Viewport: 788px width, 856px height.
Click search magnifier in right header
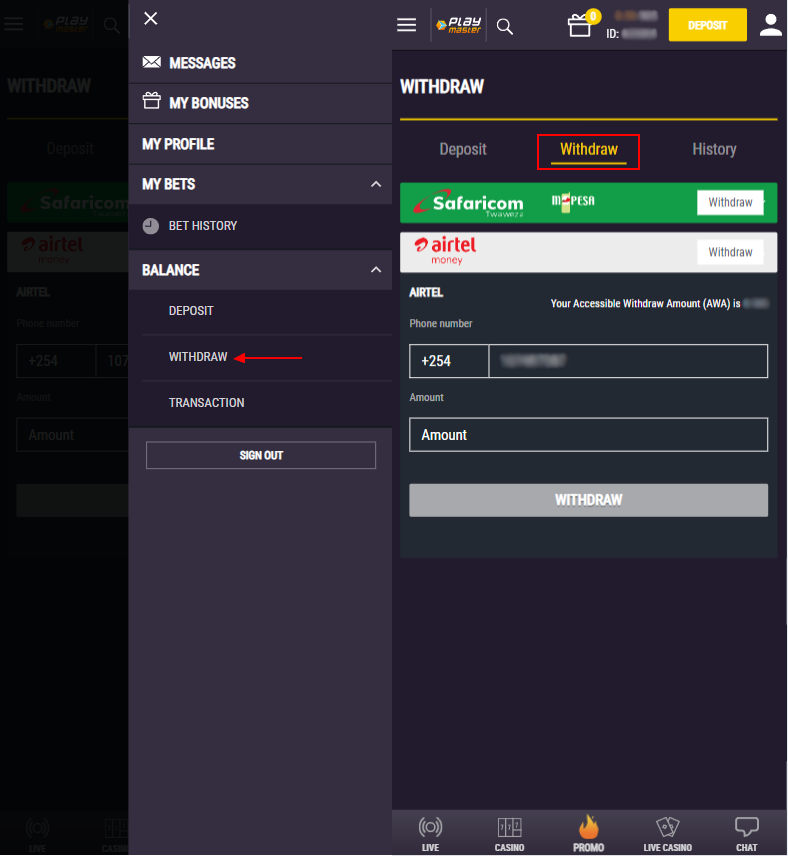pyautogui.click(x=505, y=26)
